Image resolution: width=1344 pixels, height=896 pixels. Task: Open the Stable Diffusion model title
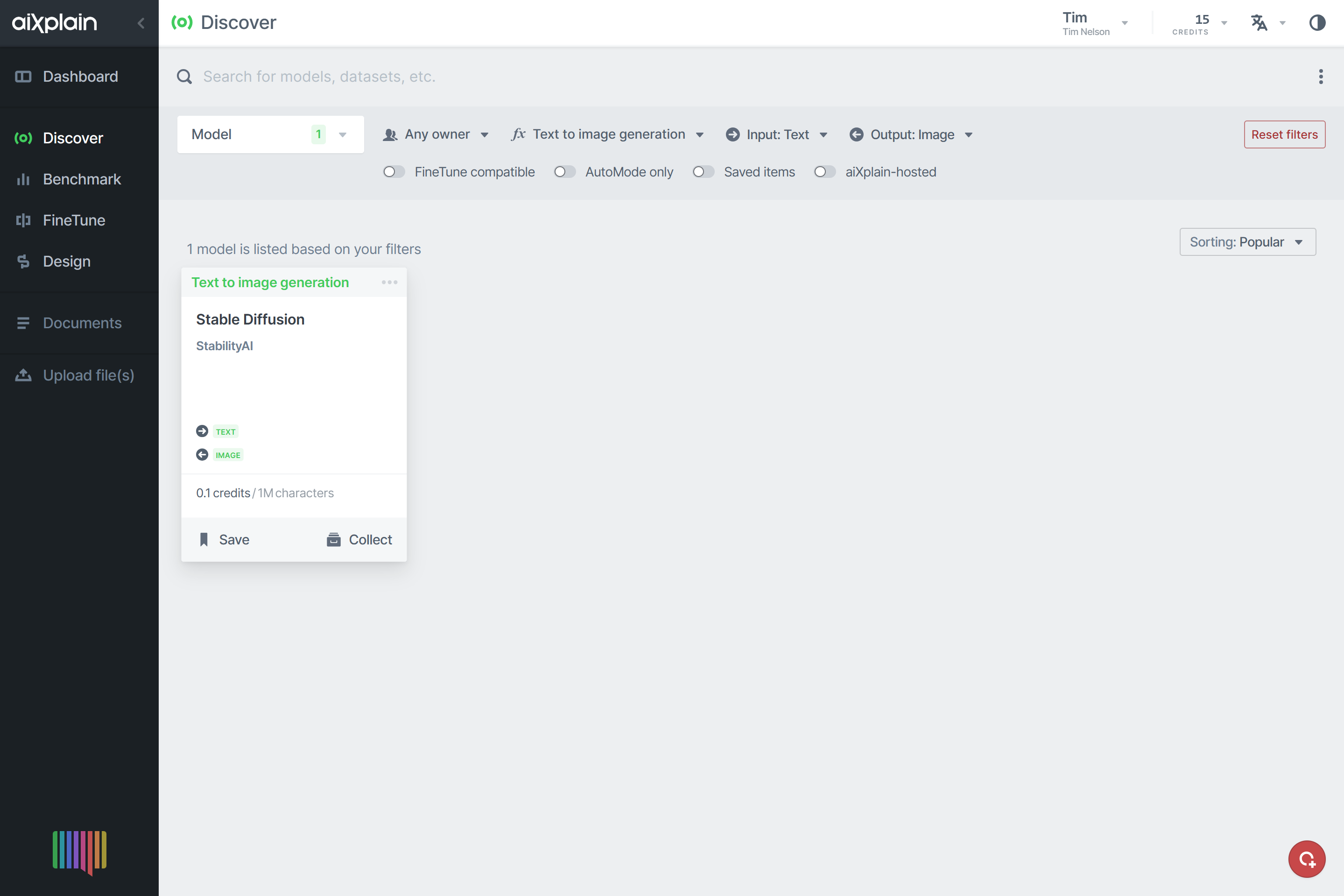[250, 319]
